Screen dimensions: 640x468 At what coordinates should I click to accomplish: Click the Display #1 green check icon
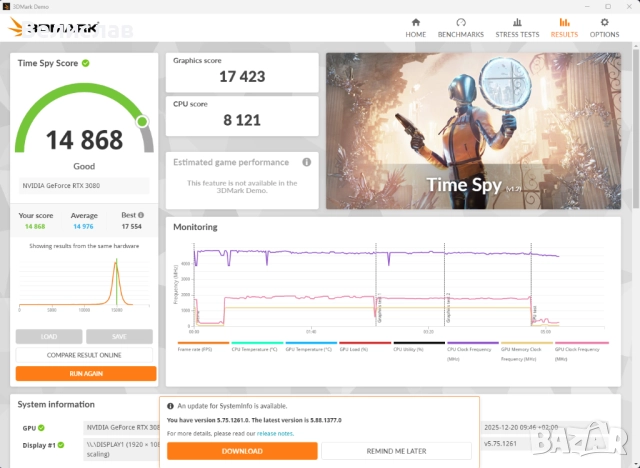61,445
